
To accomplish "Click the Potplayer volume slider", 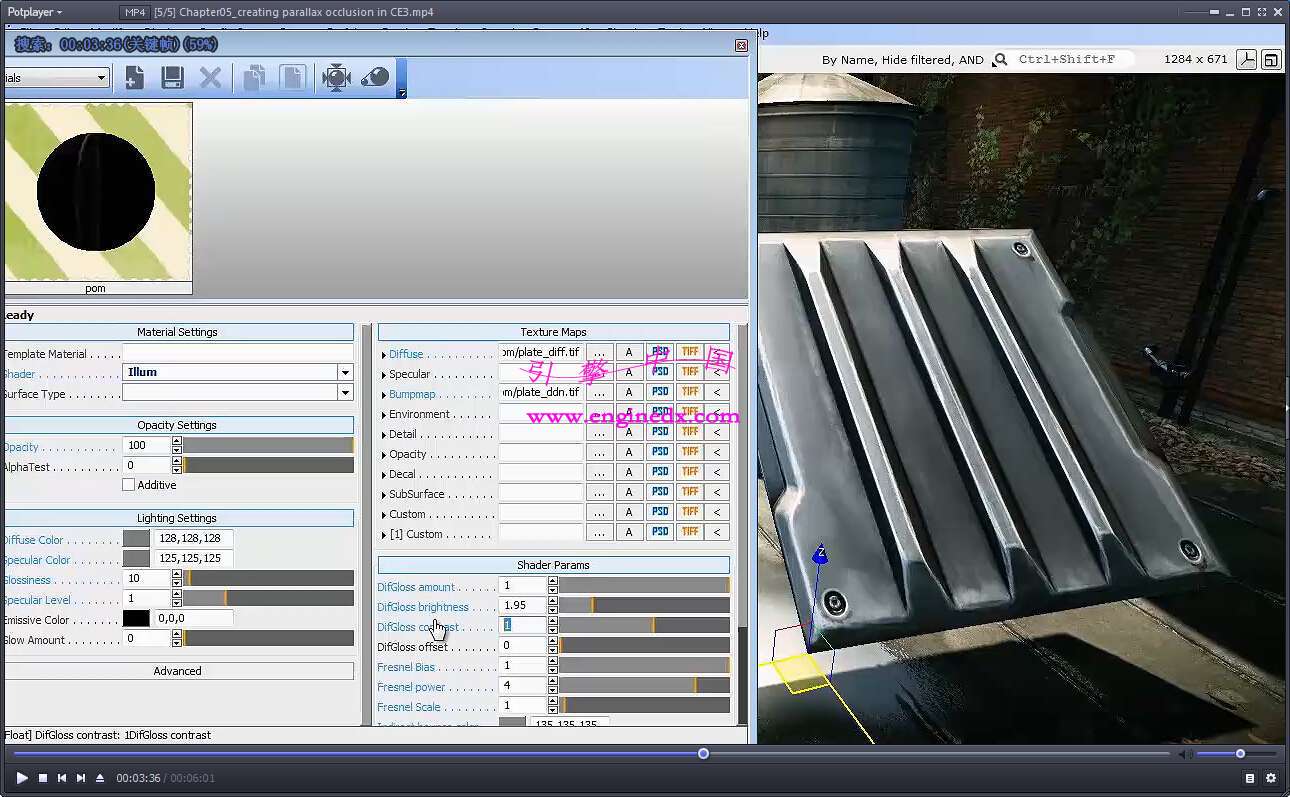I will pyautogui.click(x=1236, y=753).
